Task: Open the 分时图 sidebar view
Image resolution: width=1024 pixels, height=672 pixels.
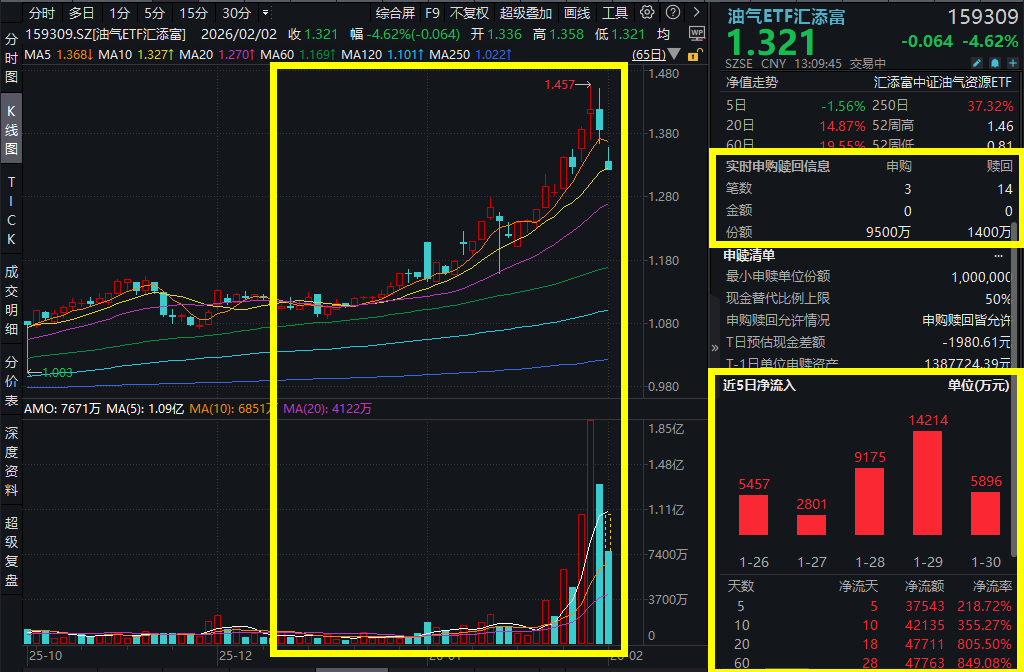Action: (11, 59)
